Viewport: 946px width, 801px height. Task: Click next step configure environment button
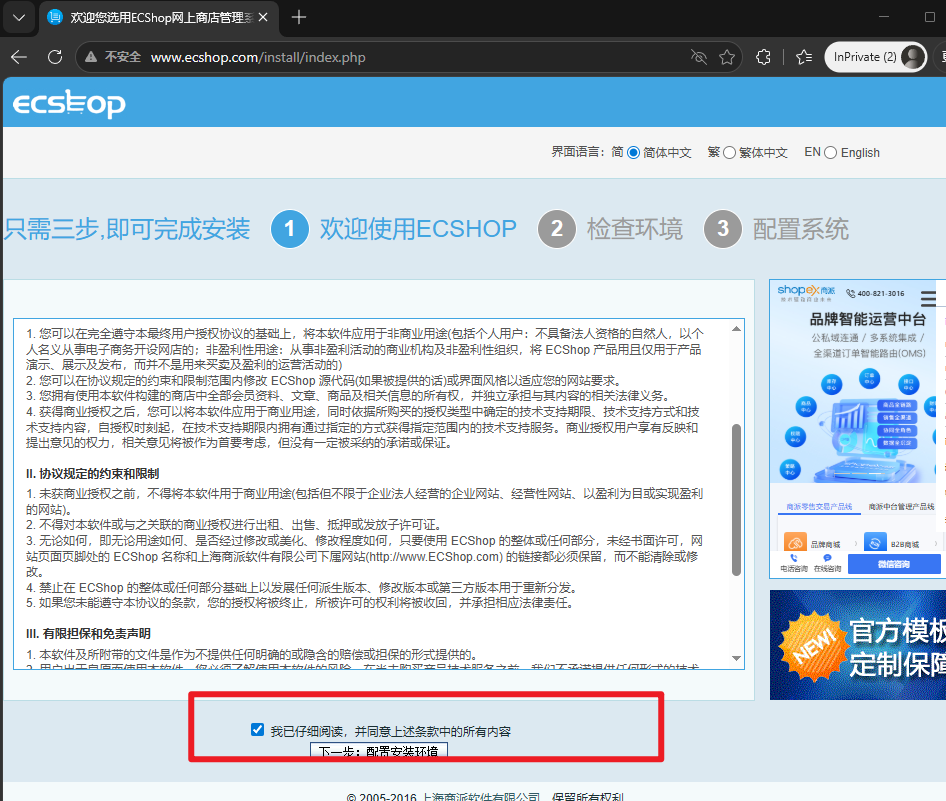pyautogui.click(x=379, y=752)
